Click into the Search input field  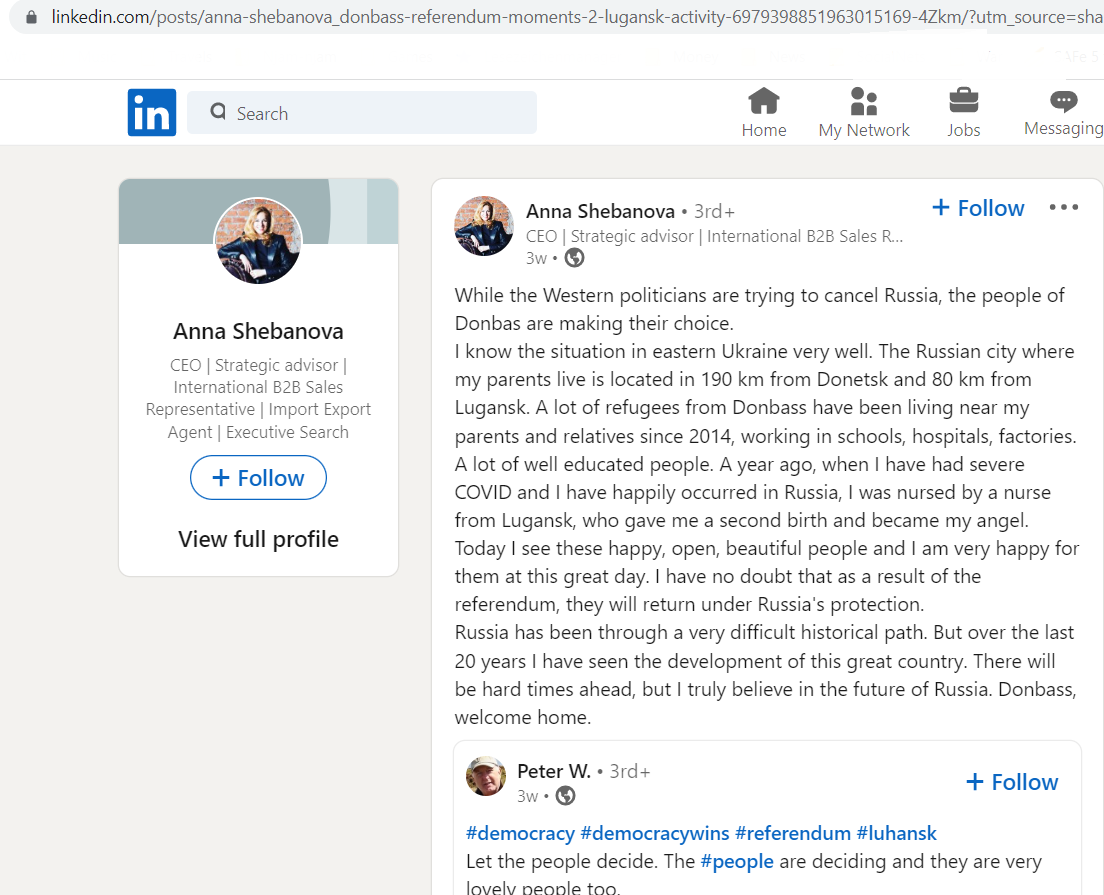(361, 113)
